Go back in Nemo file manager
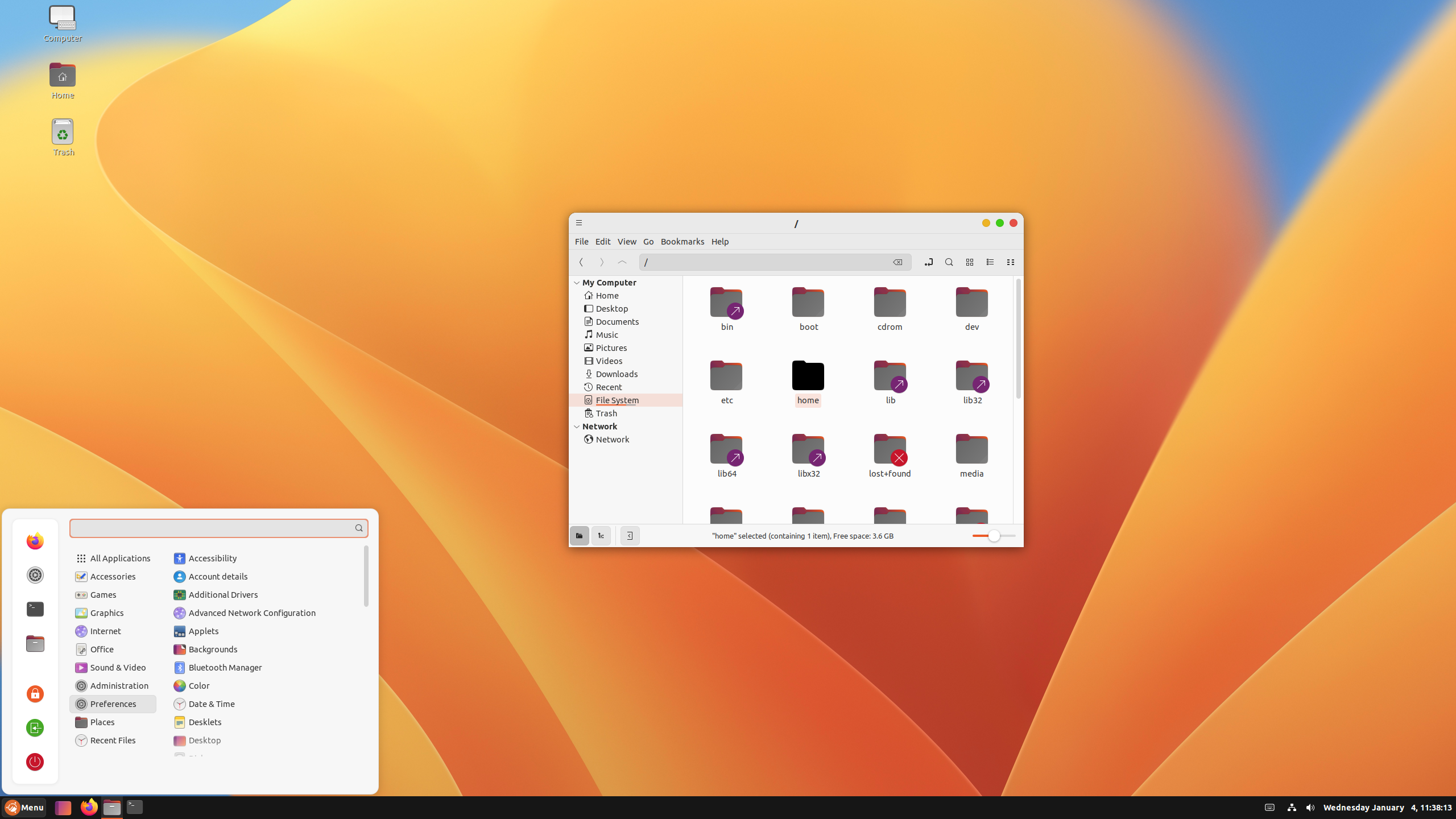Screen dimensions: 1456x819 point(581,262)
